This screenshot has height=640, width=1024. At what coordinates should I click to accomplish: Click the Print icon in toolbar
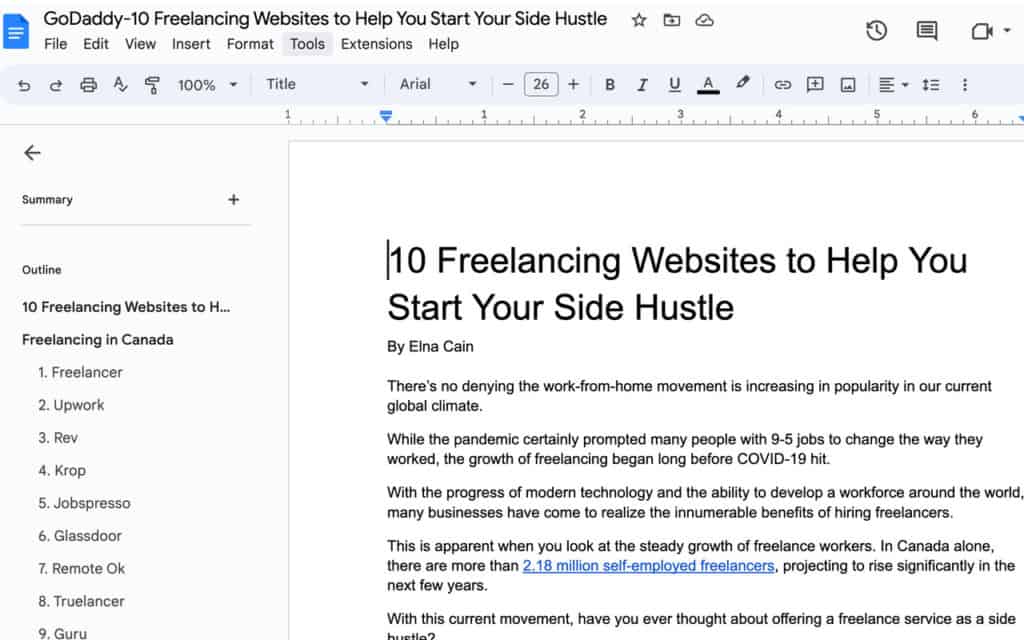coord(88,85)
